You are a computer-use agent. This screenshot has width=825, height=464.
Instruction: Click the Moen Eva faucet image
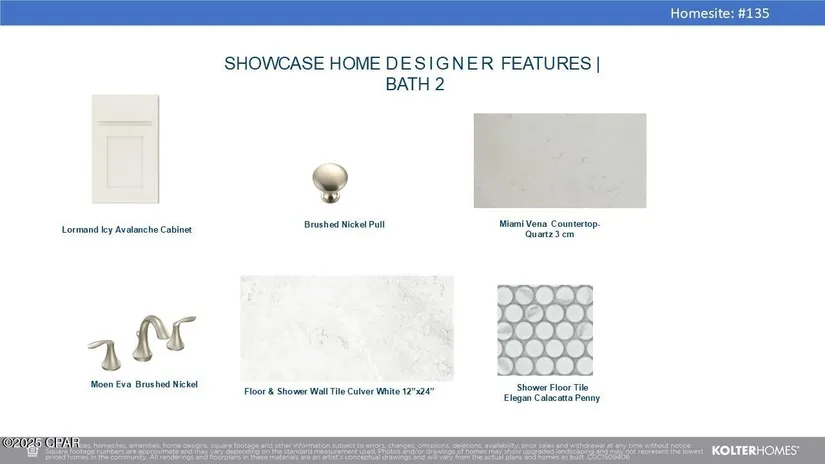(142, 342)
